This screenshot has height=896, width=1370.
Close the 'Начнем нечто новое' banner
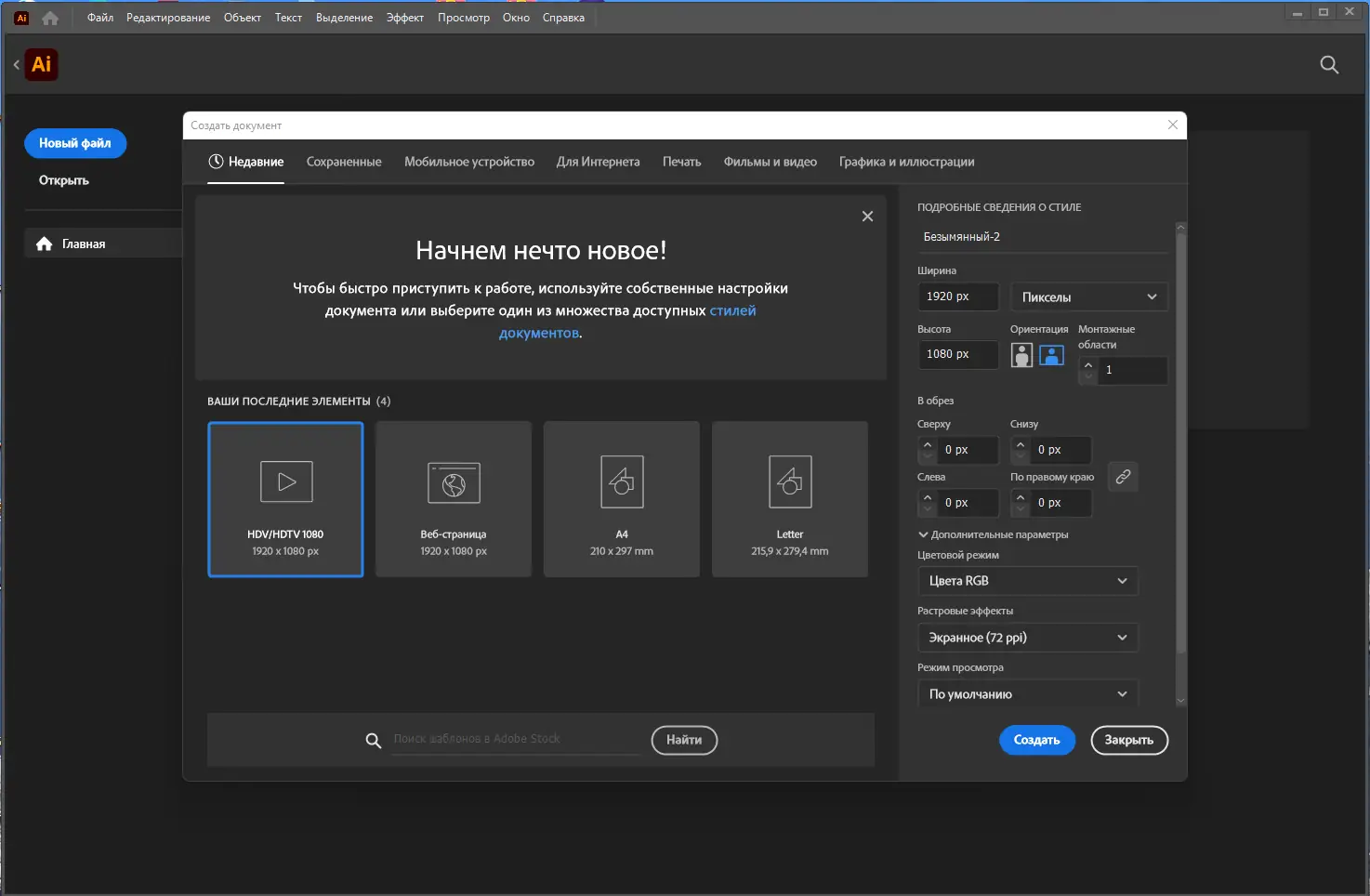pyautogui.click(x=867, y=217)
